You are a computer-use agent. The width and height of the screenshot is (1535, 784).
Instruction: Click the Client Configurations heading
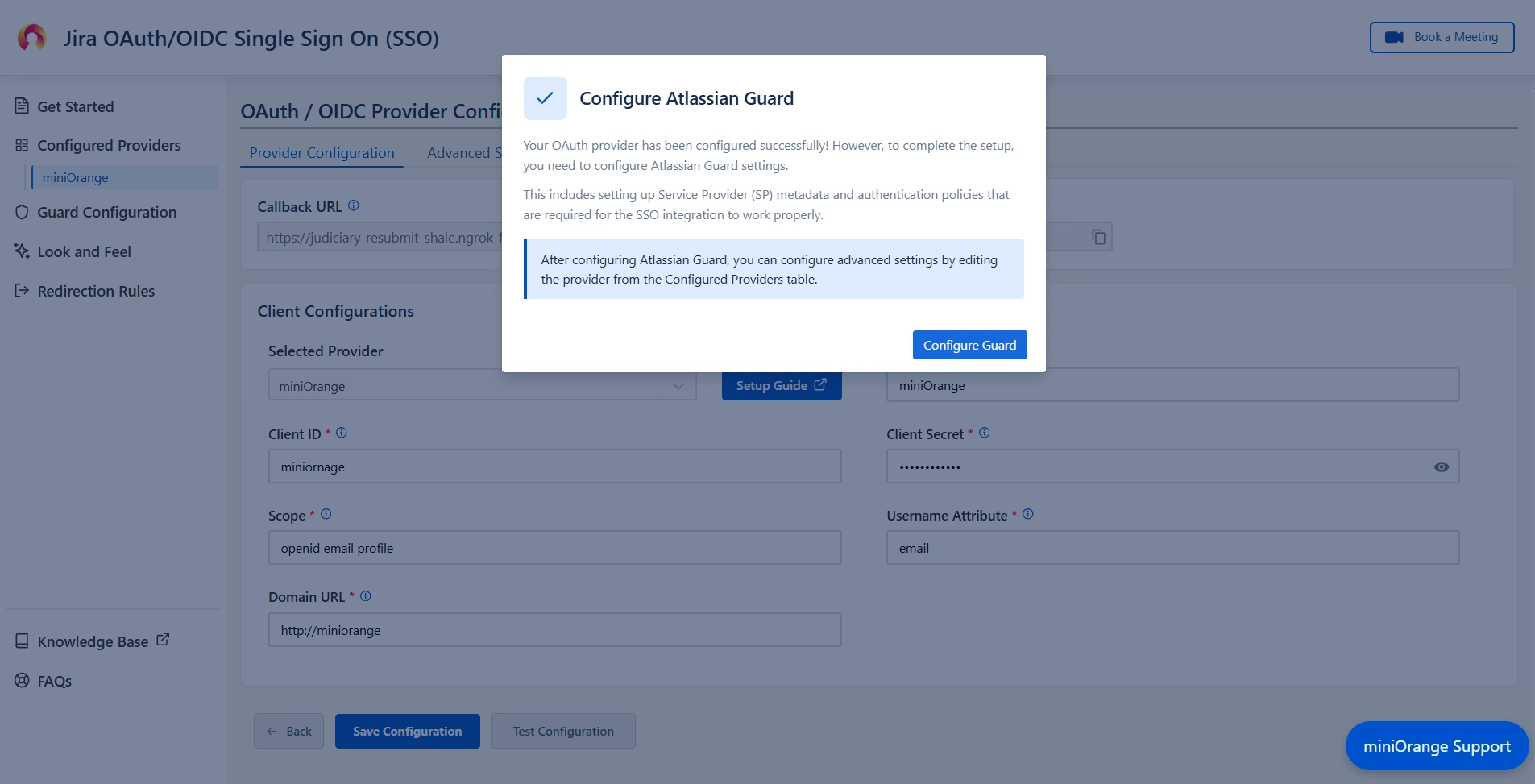335,311
